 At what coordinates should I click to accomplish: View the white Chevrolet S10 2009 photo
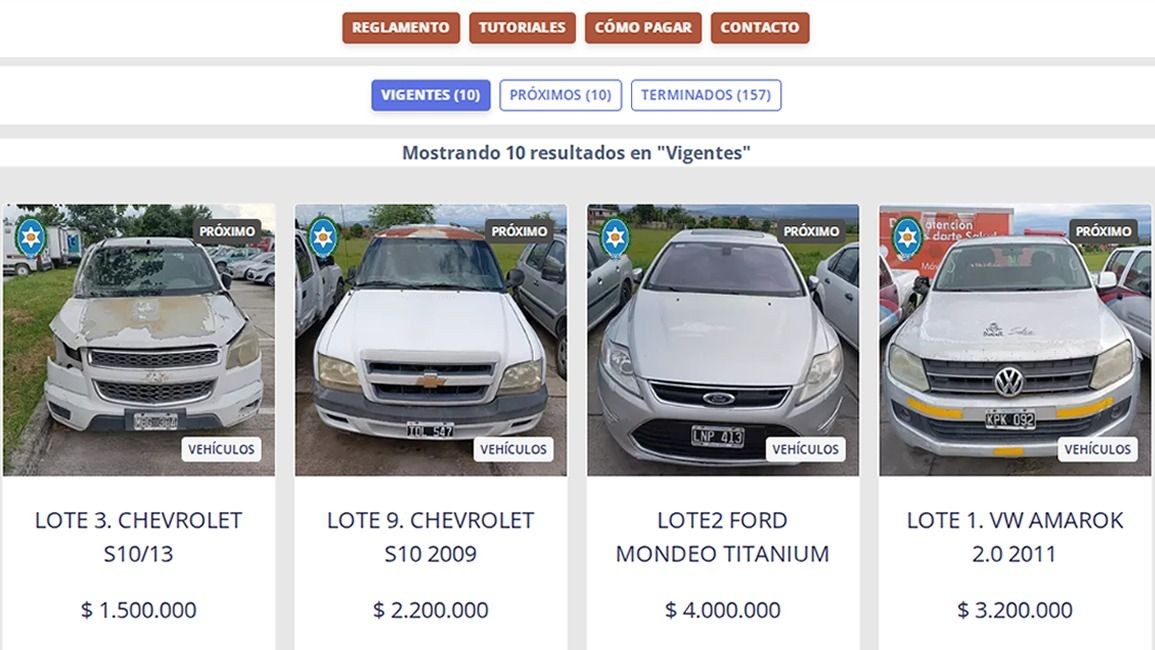click(431, 340)
